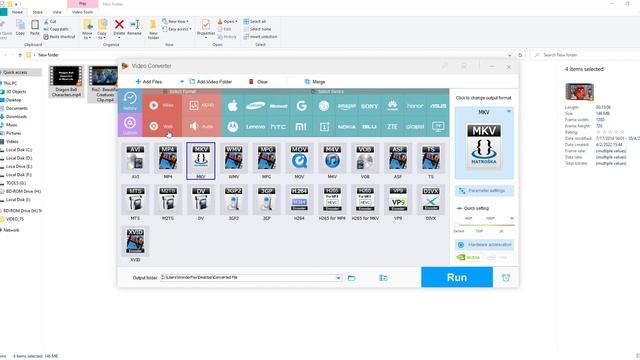Switch to Audio format category

click(x=201, y=126)
